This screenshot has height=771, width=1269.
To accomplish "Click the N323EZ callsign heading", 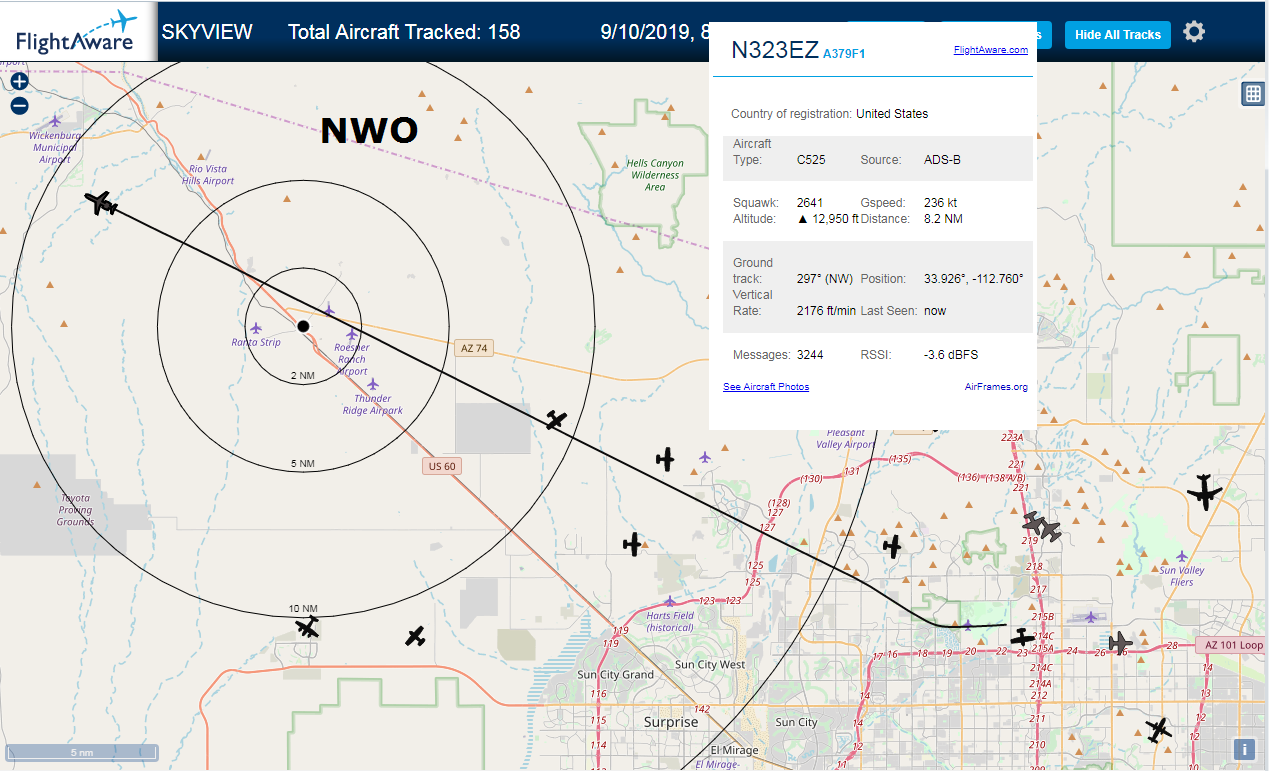I will click(775, 51).
